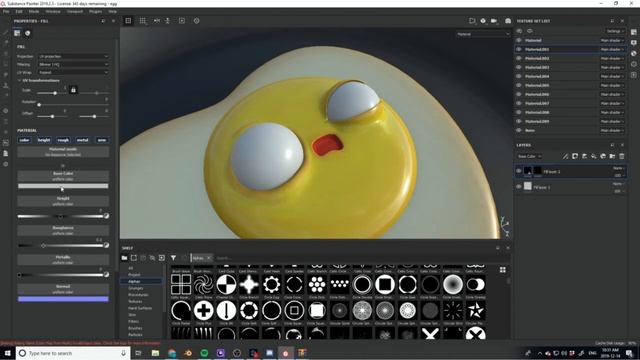Open the Window menu

click(x=53, y=11)
